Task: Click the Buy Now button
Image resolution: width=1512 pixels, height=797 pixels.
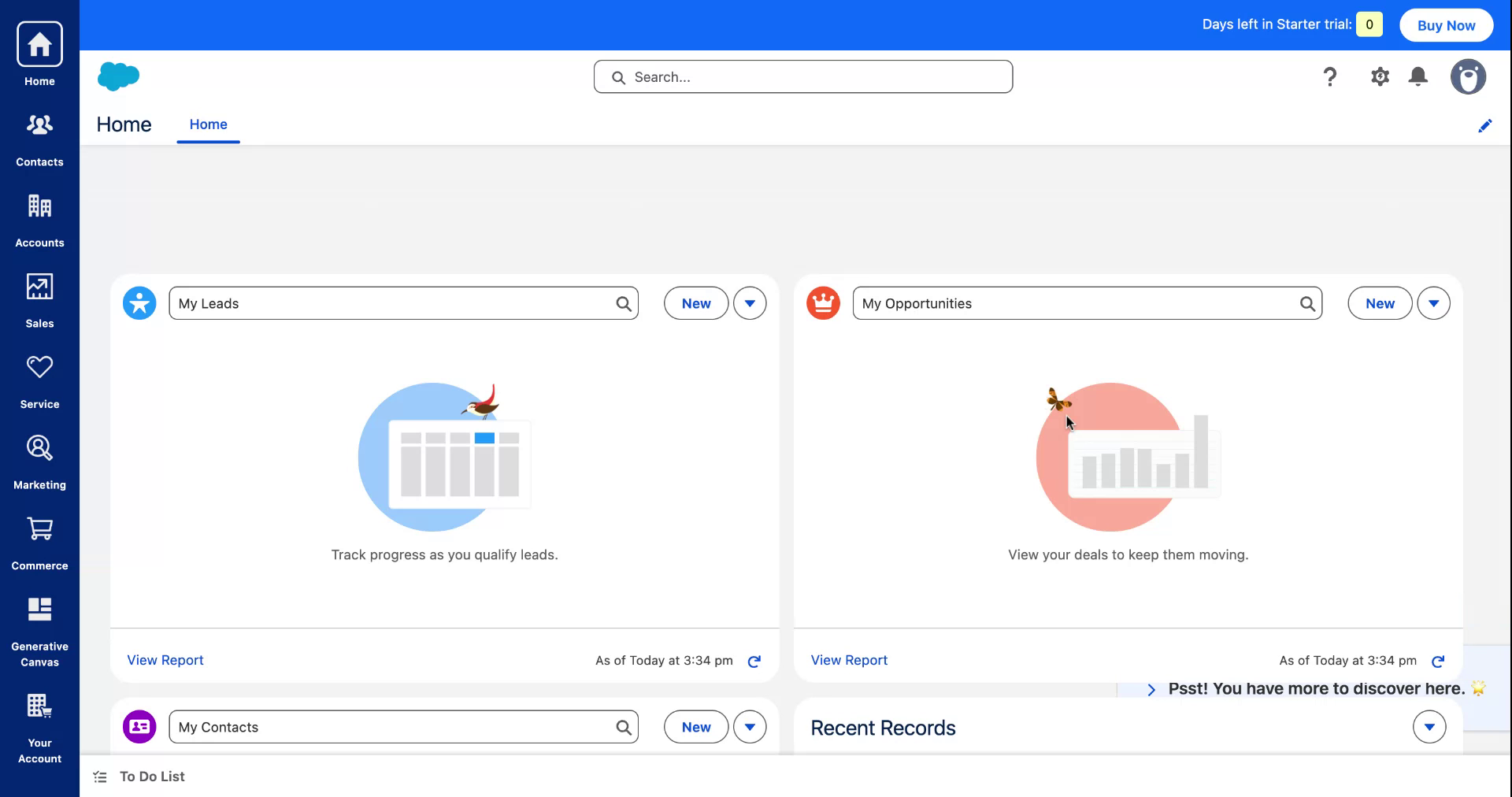Action: pyautogui.click(x=1446, y=24)
